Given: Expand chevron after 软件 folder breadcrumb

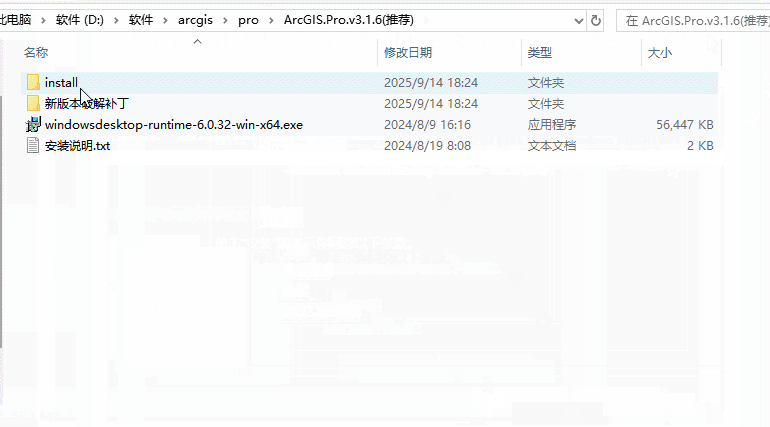Looking at the screenshot, I should click(165, 20).
